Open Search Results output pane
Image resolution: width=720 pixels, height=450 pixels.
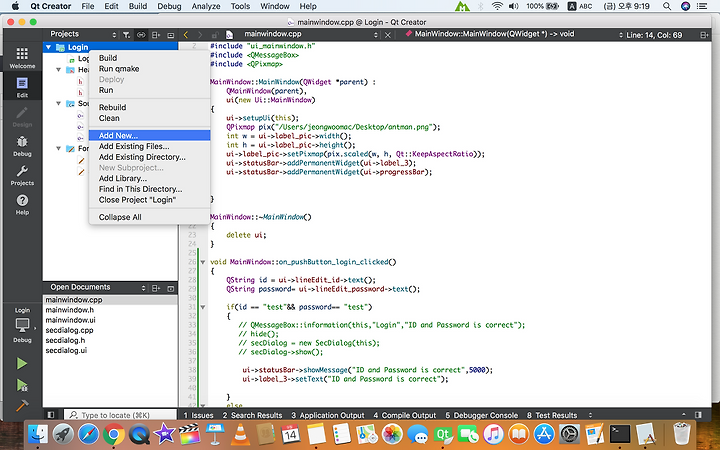coord(252,415)
